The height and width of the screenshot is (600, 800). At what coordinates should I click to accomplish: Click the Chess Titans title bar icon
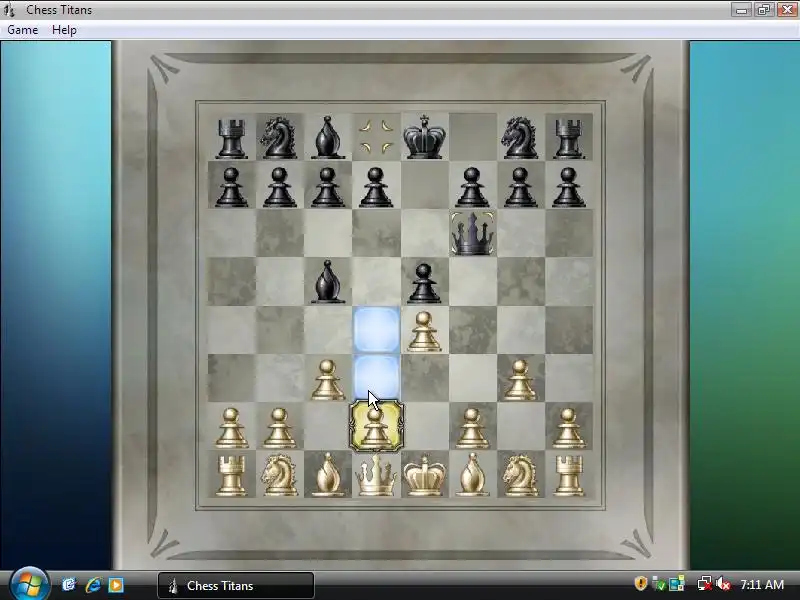pos(10,10)
